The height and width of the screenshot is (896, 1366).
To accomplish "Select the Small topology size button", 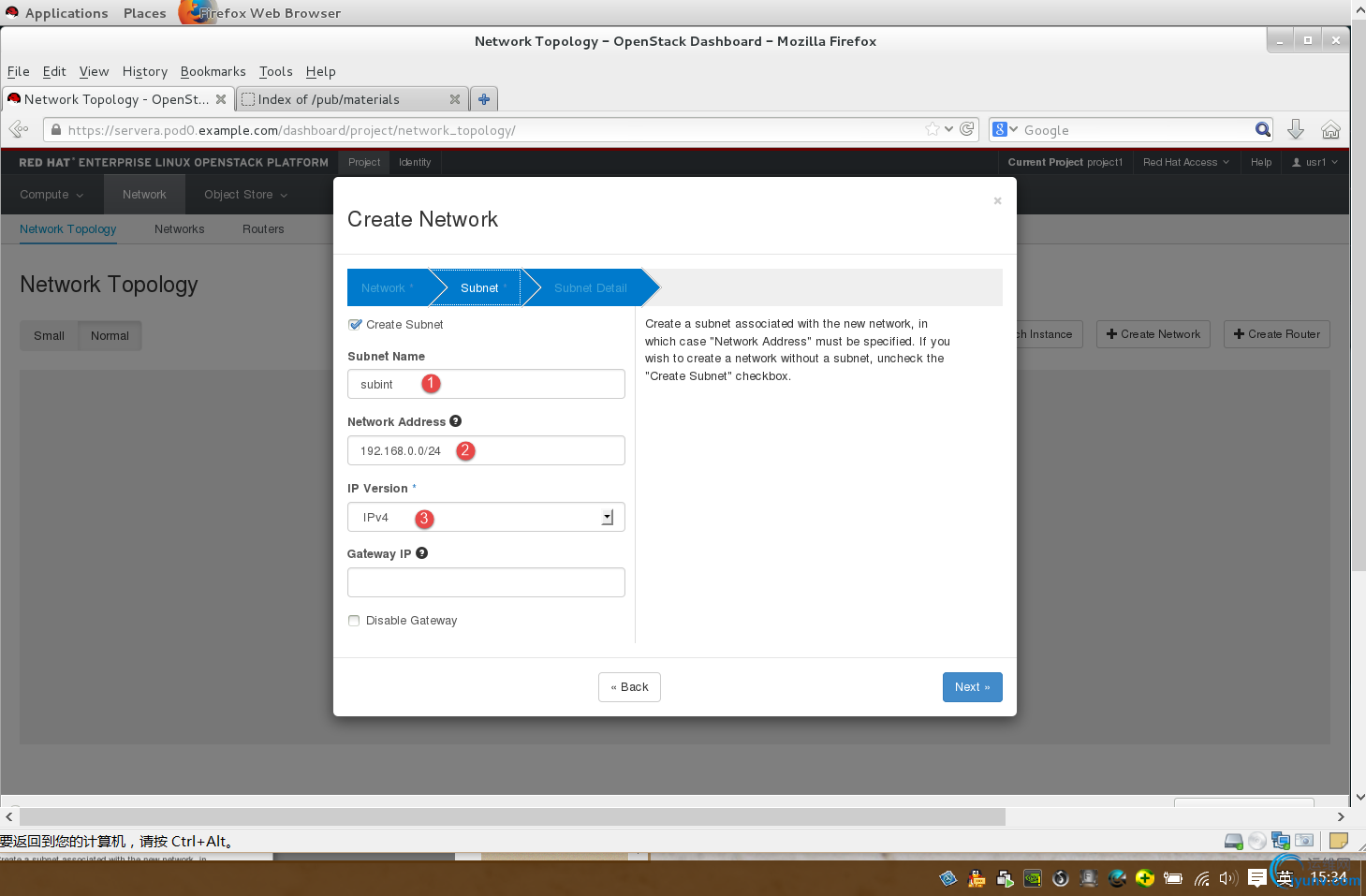I will [49, 336].
